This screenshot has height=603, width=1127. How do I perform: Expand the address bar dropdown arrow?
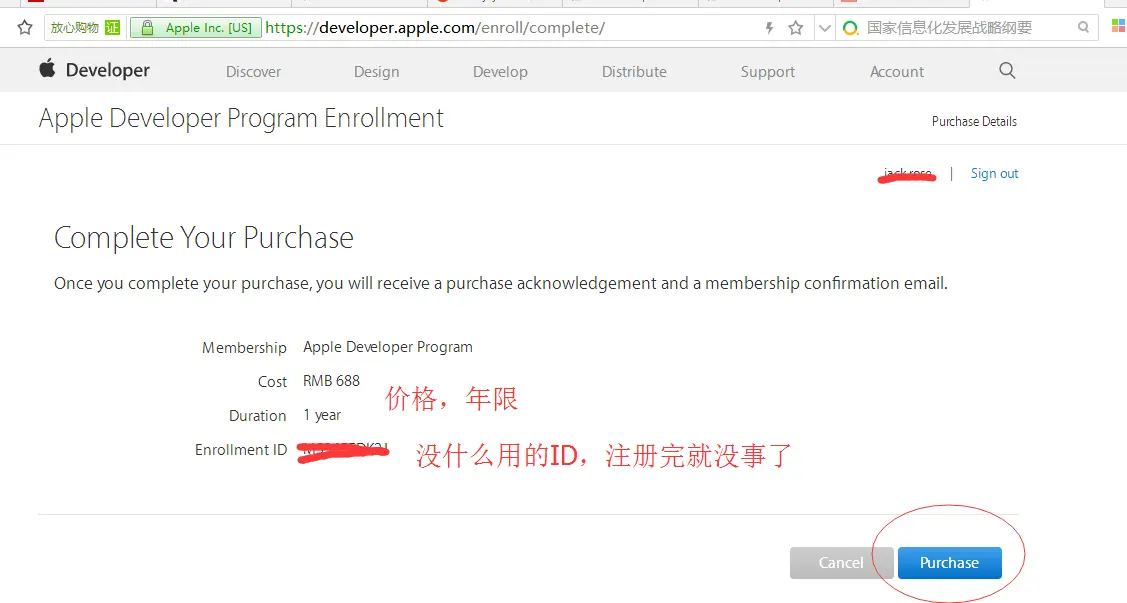(x=824, y=28)
